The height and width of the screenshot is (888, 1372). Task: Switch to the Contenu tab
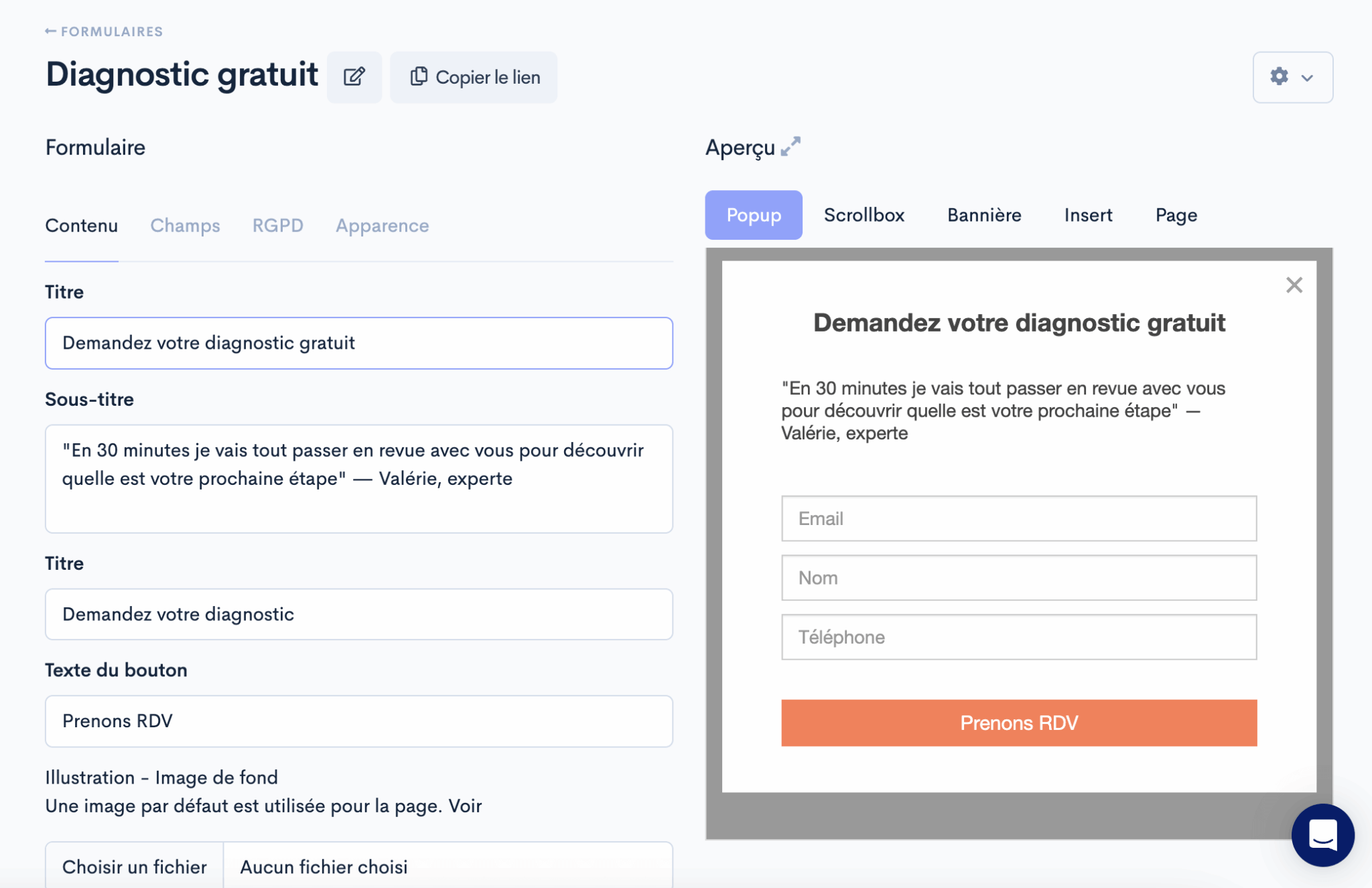pyautogui.click(x=82, y=226)
